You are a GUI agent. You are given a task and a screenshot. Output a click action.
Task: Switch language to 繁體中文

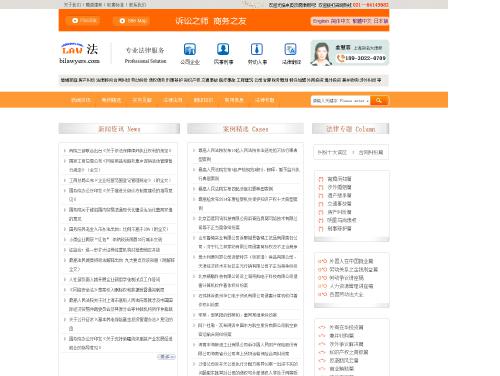[x=362, y=21]
